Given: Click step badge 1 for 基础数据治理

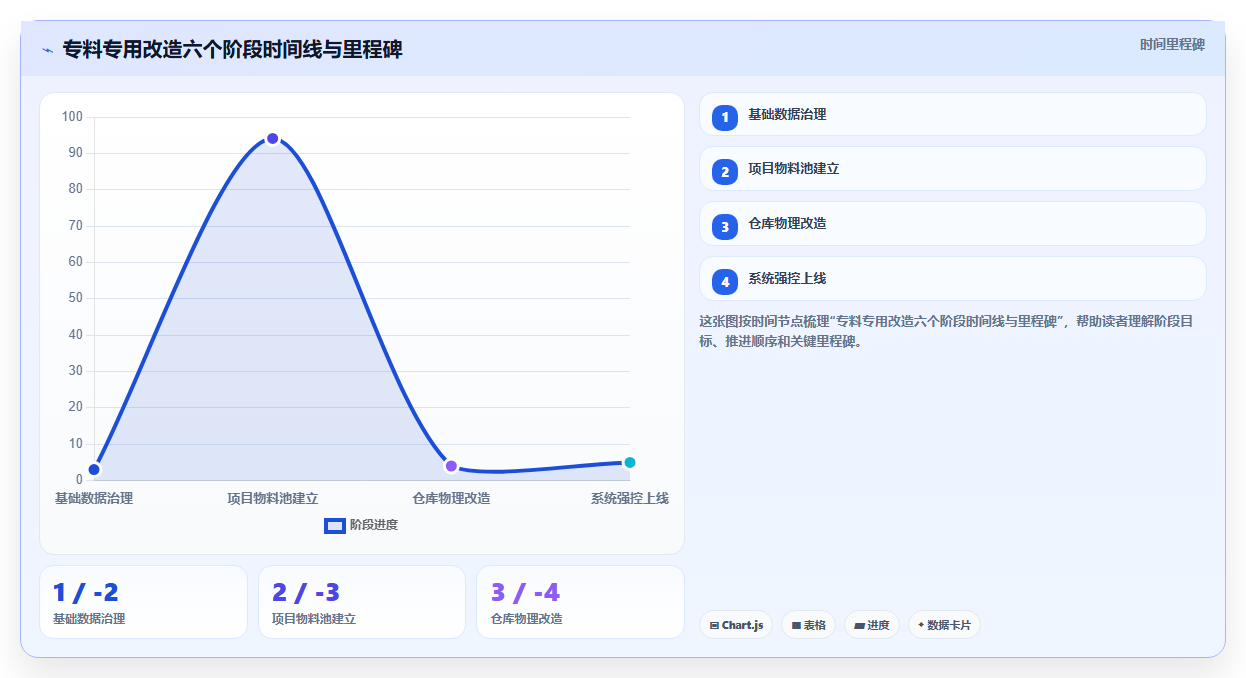Looking at the screenshot, I should point(725,117).
